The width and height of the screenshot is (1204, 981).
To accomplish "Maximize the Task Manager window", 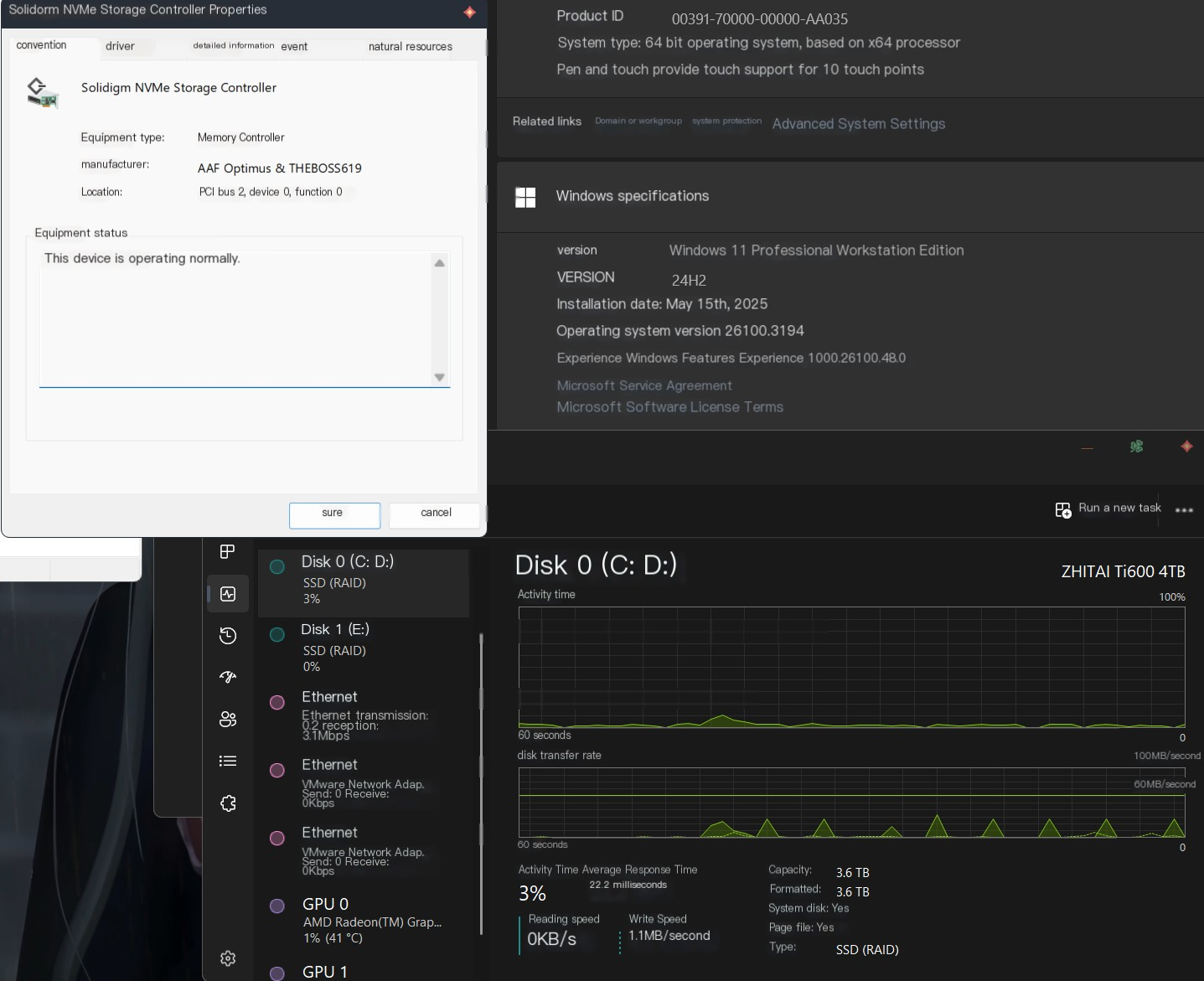I will 1137,447.
